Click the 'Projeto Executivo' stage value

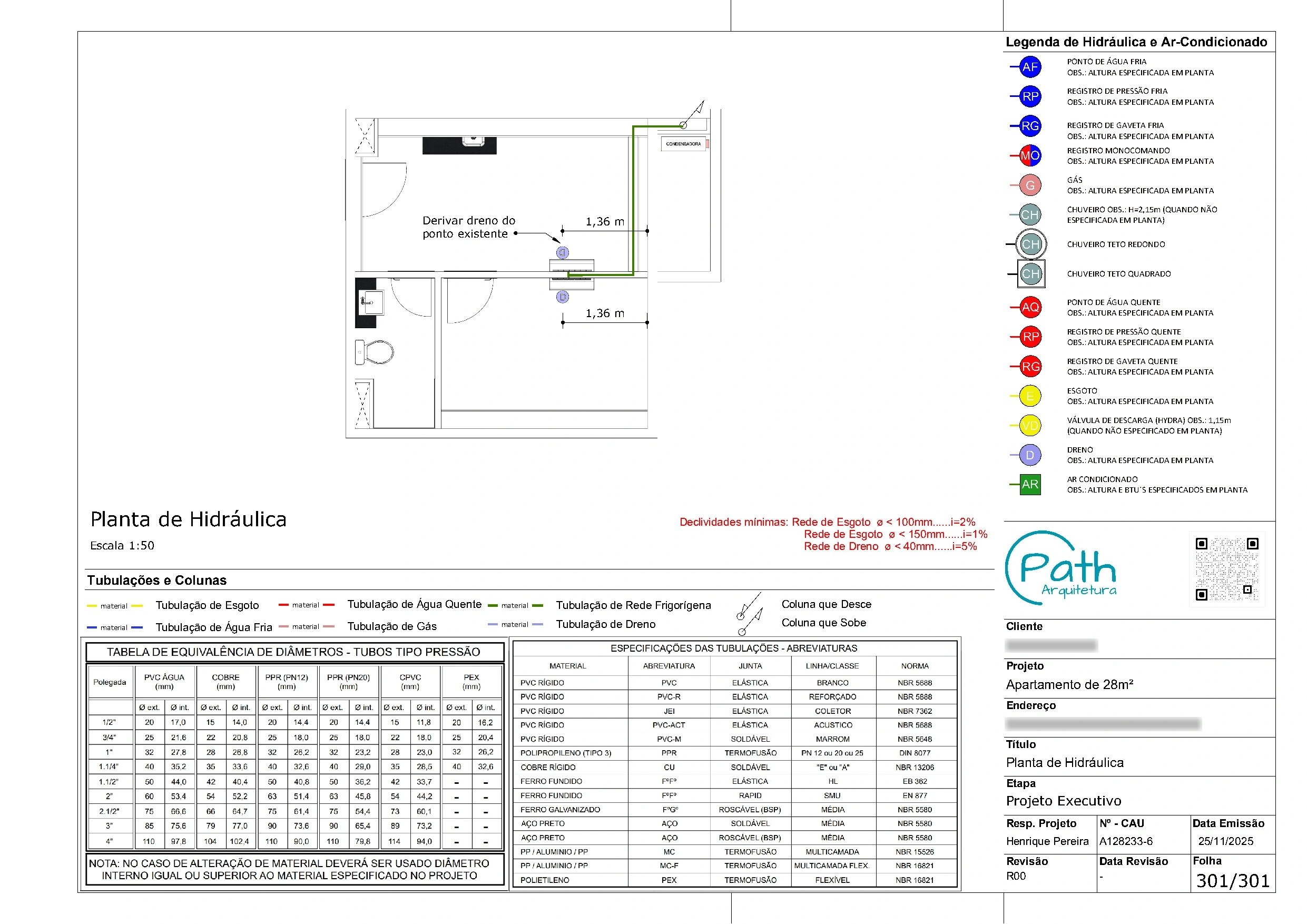click(1064, 802)
